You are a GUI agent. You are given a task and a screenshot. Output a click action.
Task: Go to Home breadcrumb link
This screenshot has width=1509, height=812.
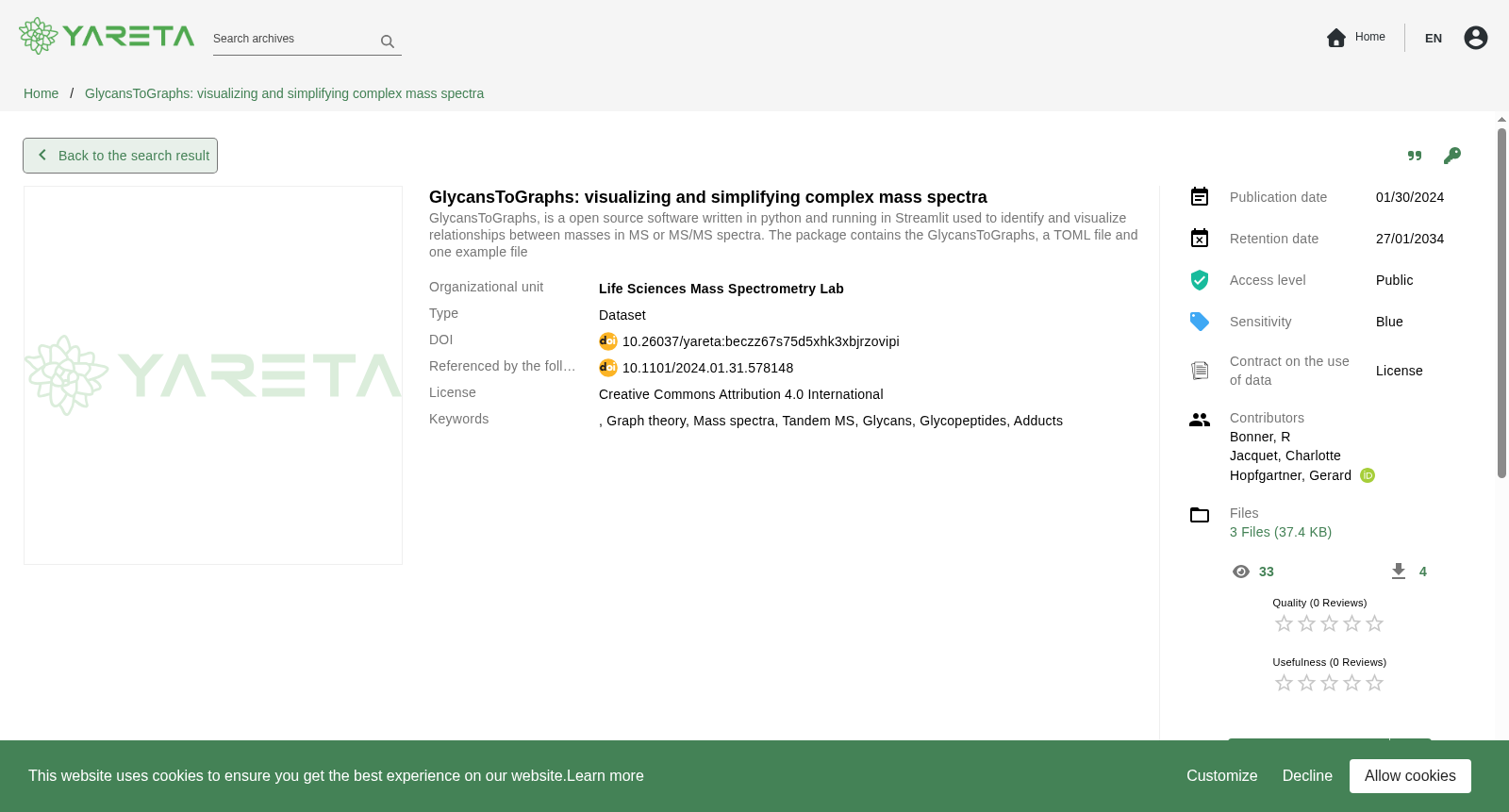[x=41, y=93]
